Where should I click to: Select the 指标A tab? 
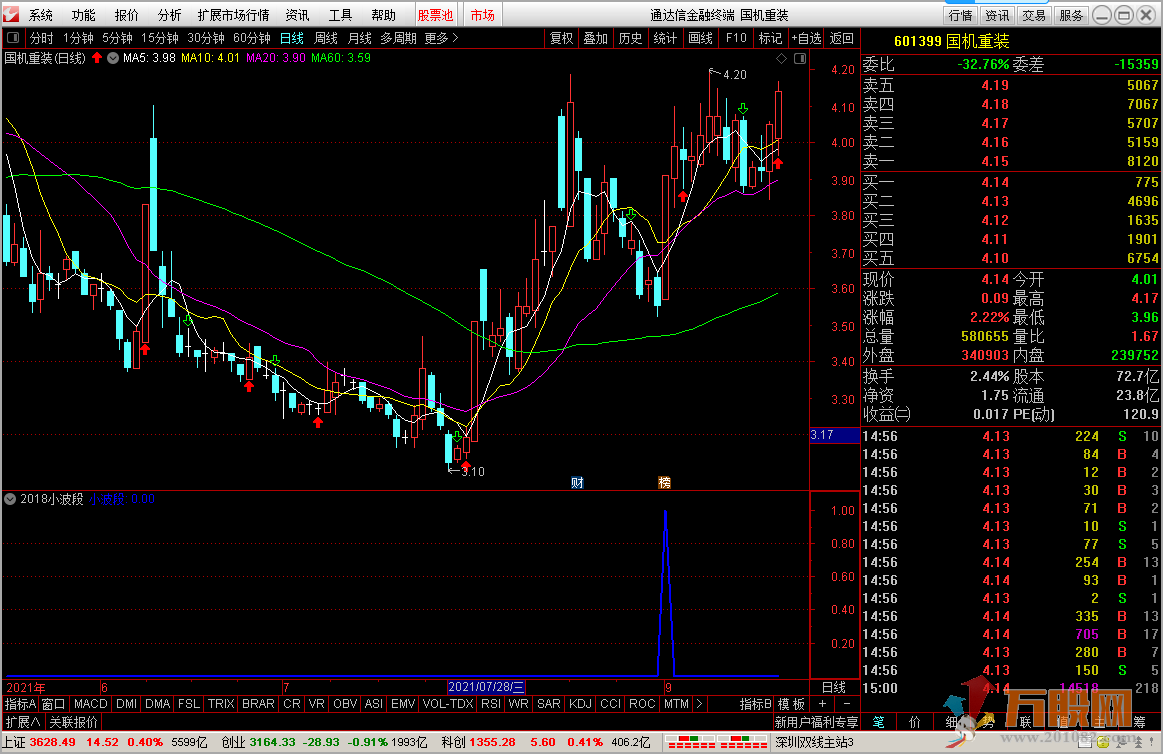point(20,704)
